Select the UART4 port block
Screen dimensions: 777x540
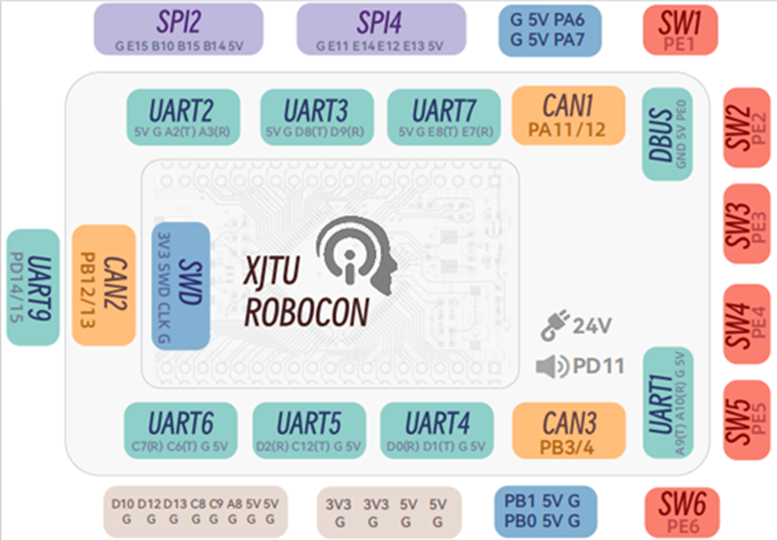(x=437, y=431)
